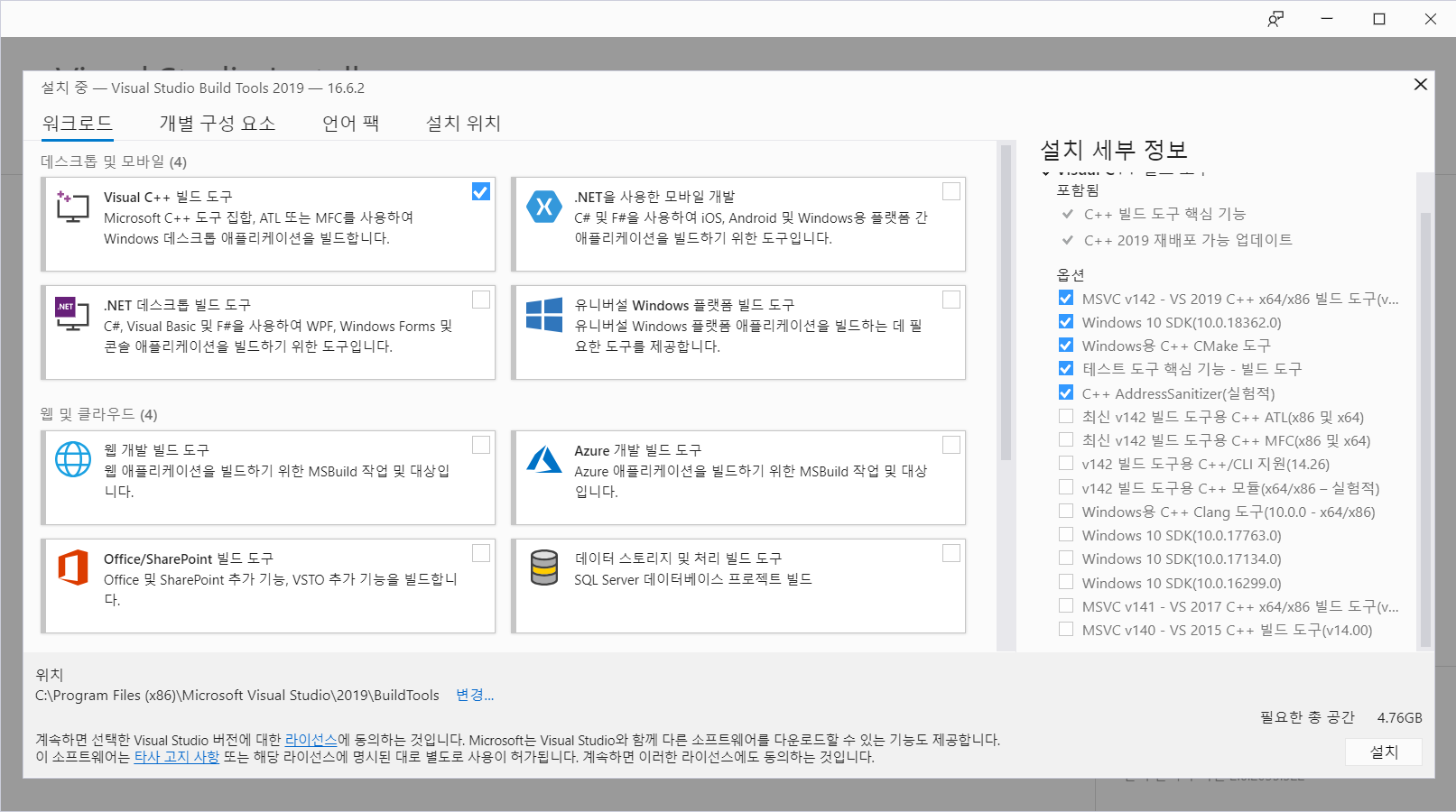Click the data storage database icon

tap(543, 567)
